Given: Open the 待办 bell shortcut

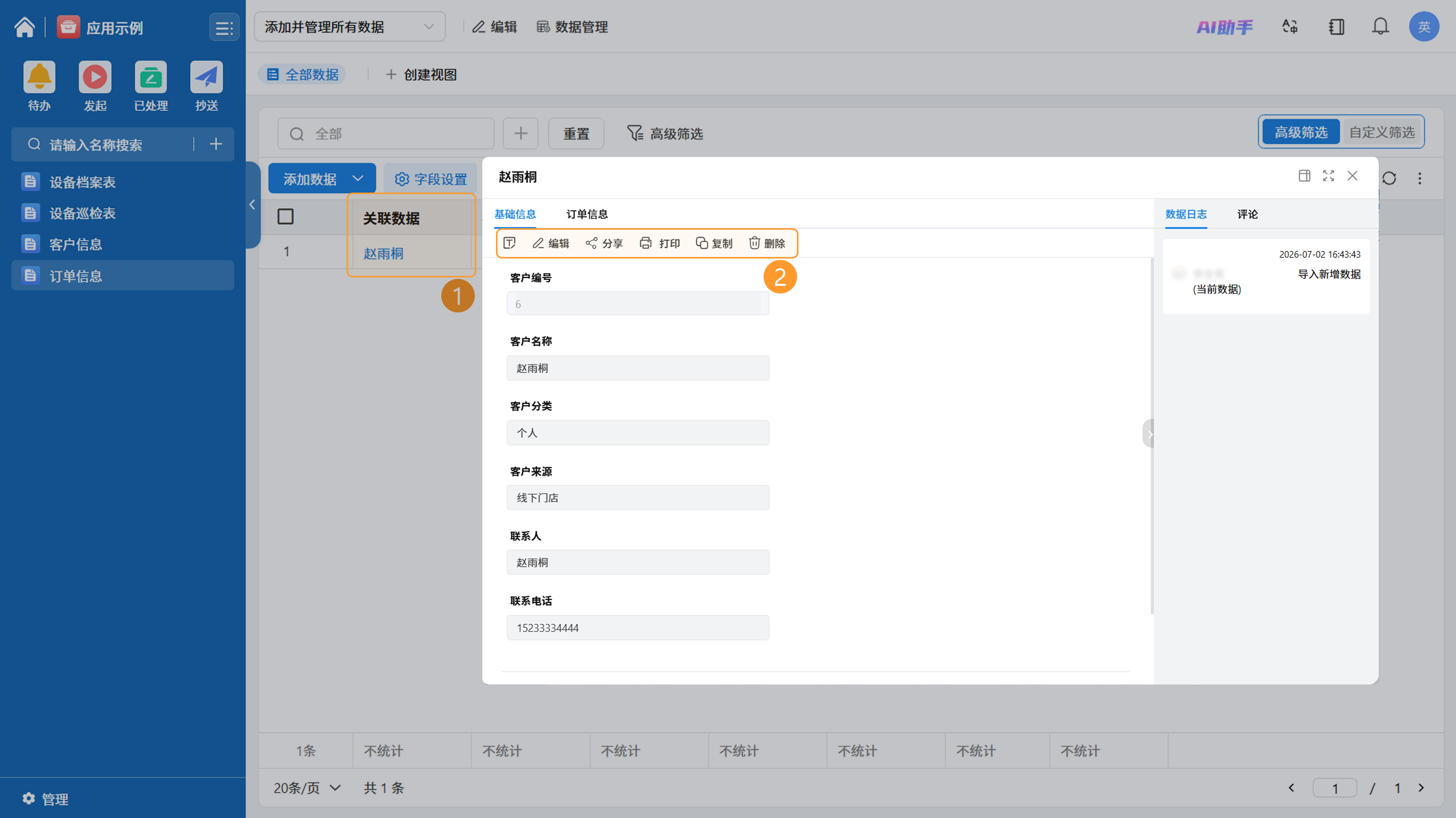Looking at the screenshot, I should pyautogui.click(x=39, y=76).
